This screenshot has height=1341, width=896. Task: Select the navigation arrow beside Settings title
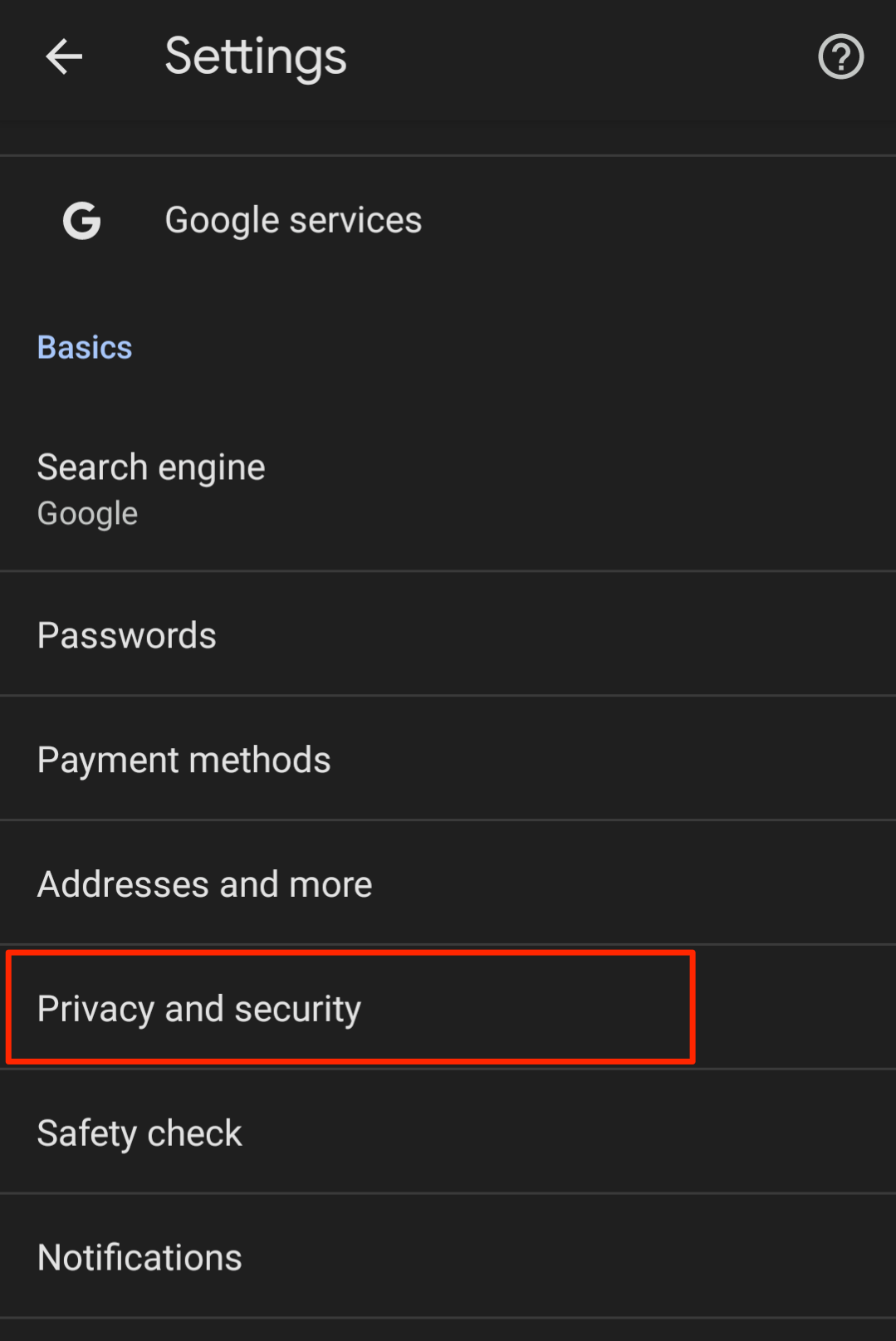[64, 56]
